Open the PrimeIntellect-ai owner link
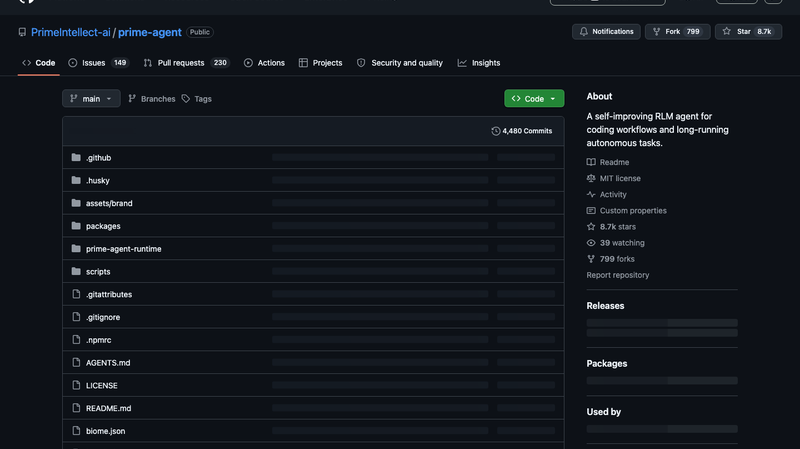 pyautogui.click(x=70, y=32)
